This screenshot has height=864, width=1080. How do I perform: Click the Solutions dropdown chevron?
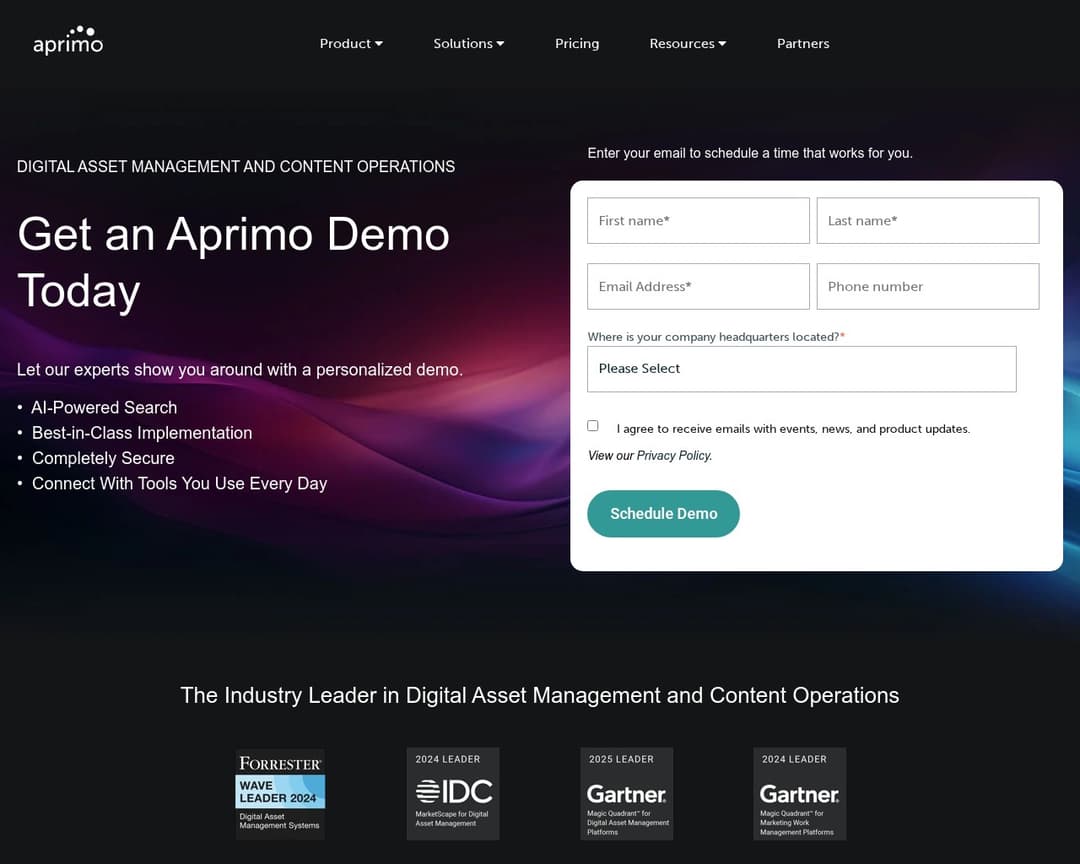pos(500,43)
